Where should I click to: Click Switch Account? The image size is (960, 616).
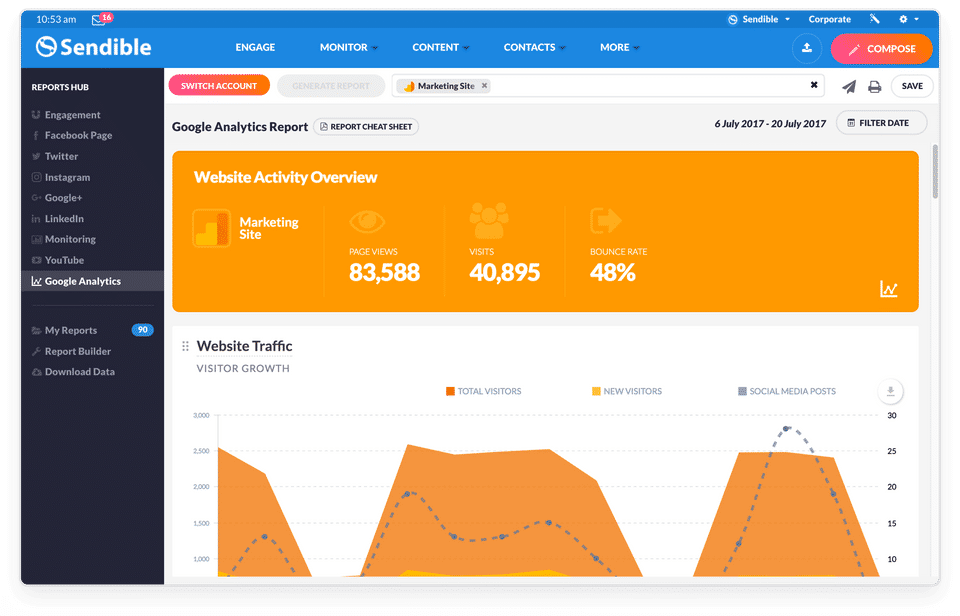coord(219,86)
